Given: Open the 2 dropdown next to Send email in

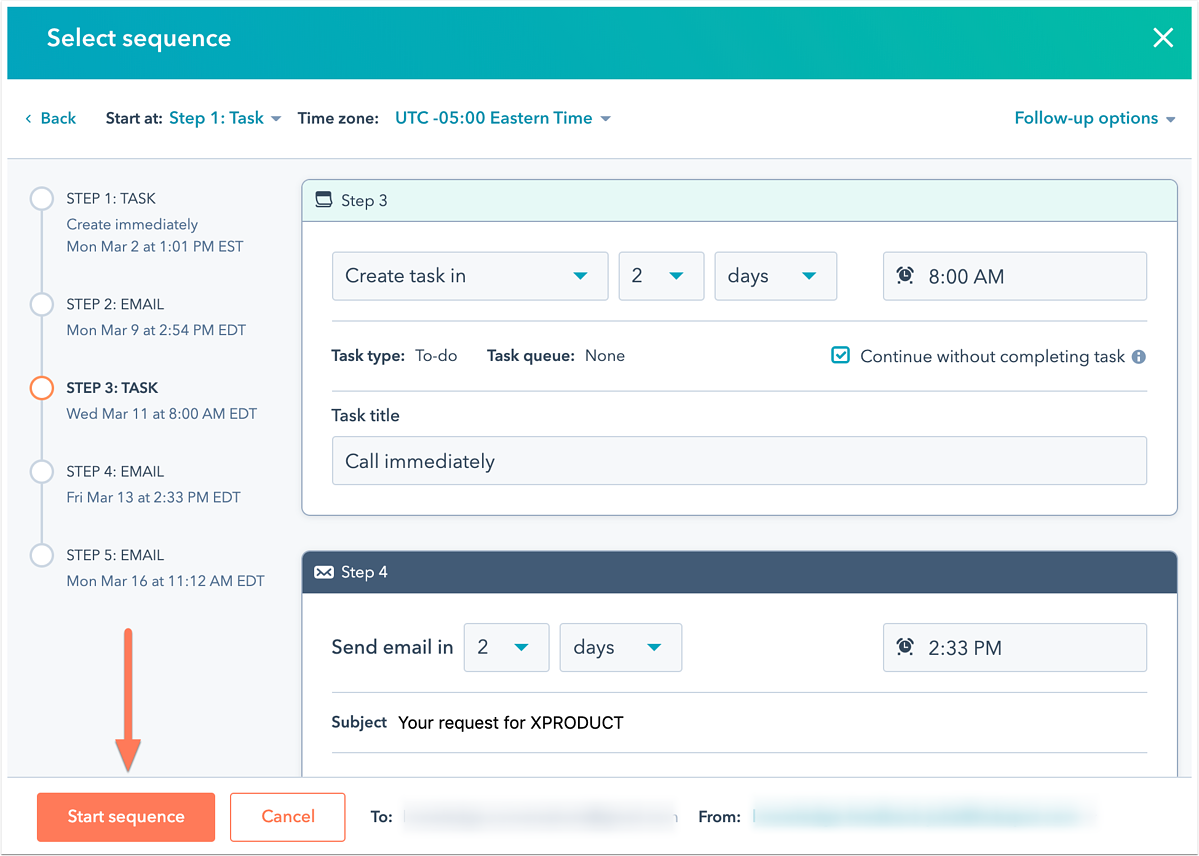Looking at the screenshot, I should pyautogui.click(x=506, y=647).
